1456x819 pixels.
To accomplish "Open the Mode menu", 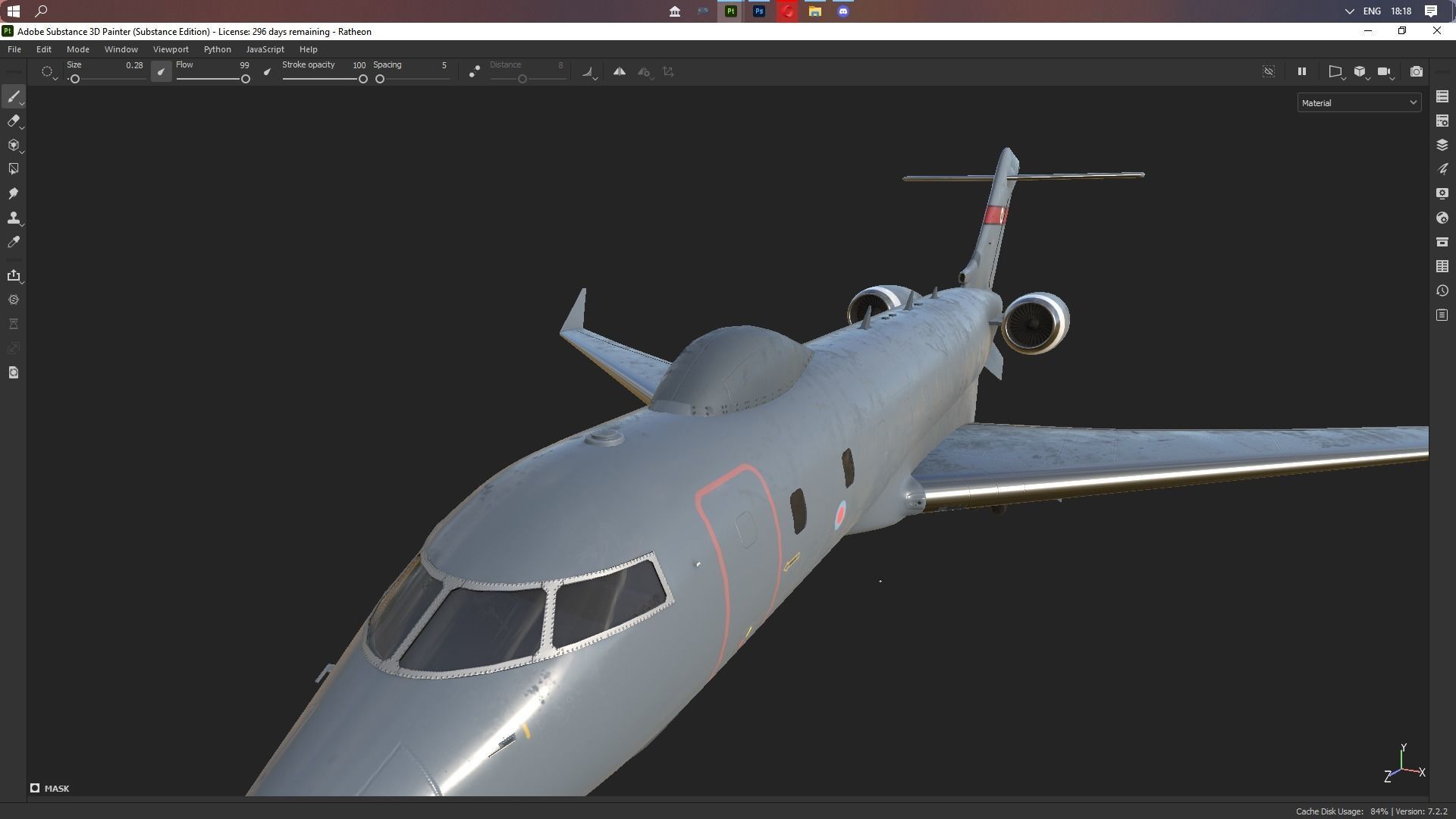I will click(77, 49).
